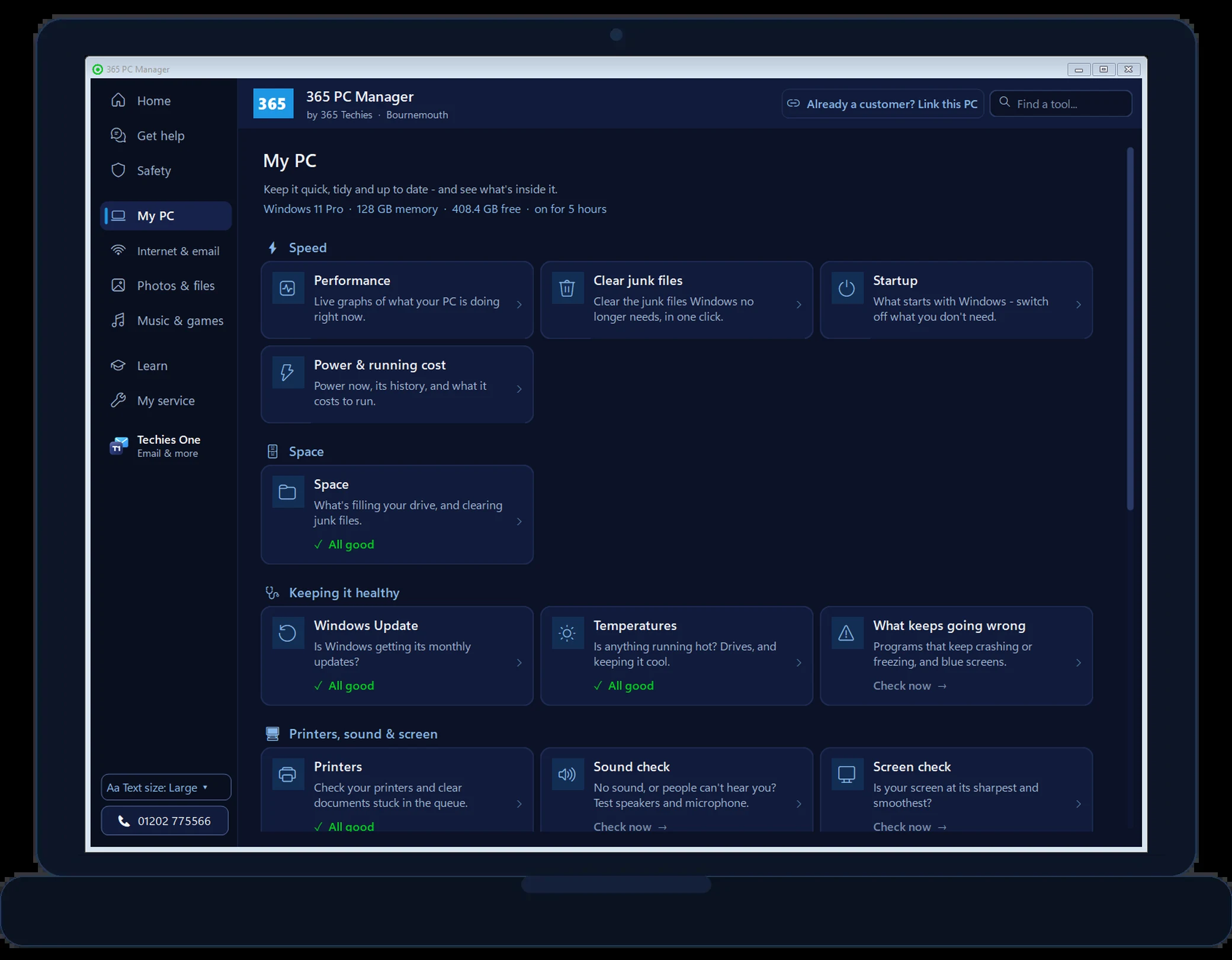The height and width of the screenshot is (960, 1232).
Task: Click the Windows Update refresh icon
Action: tap(288, 633)
